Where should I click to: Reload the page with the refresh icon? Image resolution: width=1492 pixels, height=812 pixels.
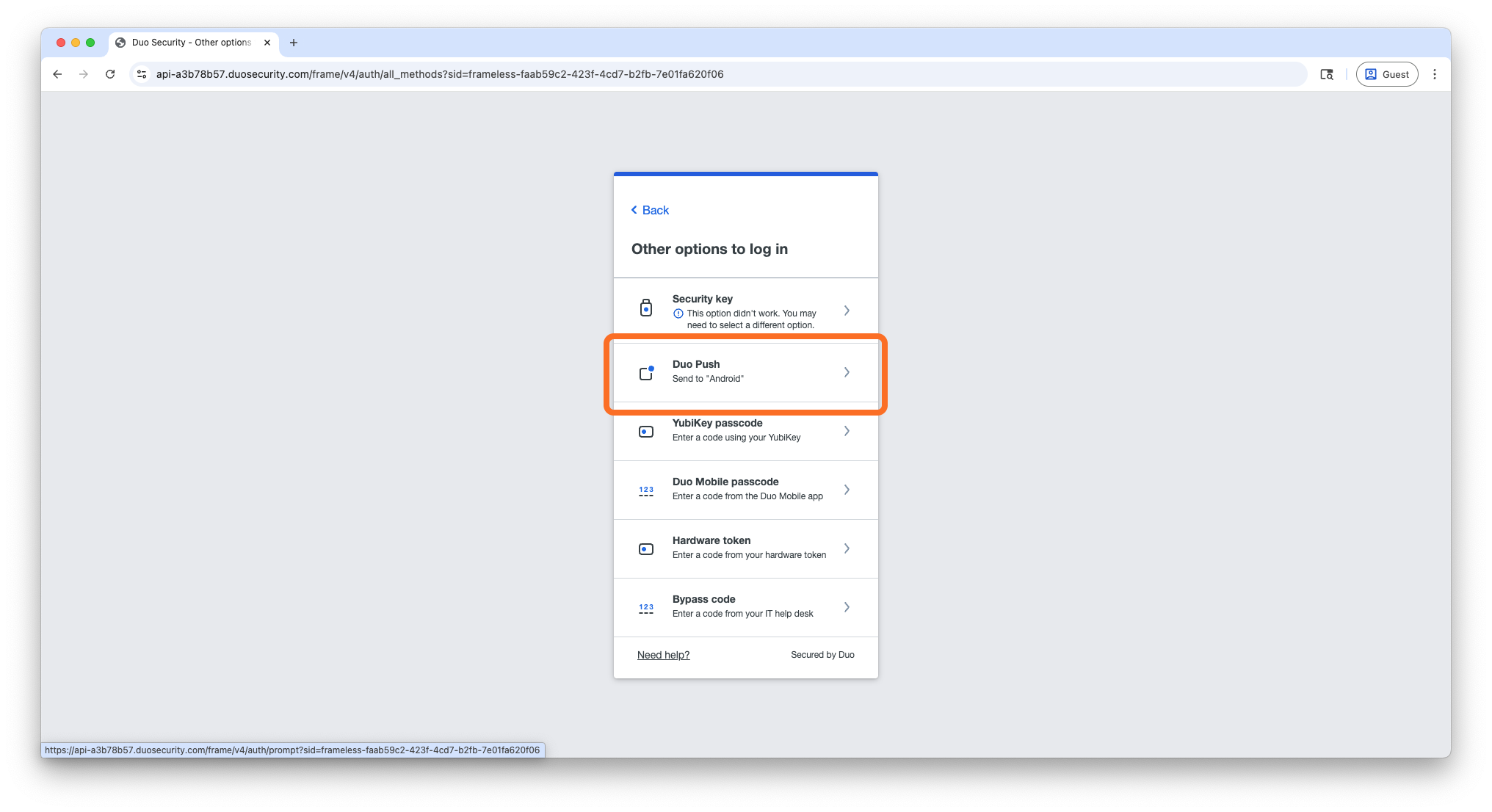click(x=110, y=74)
